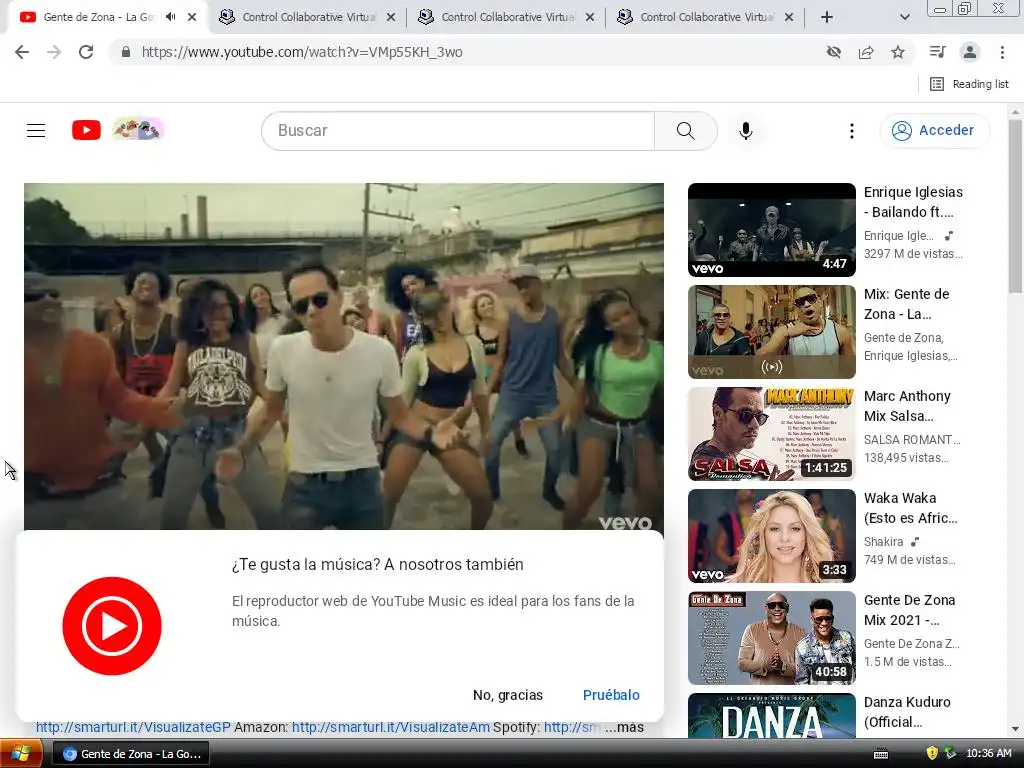Go back with the browser back arrow

[22, 52]
